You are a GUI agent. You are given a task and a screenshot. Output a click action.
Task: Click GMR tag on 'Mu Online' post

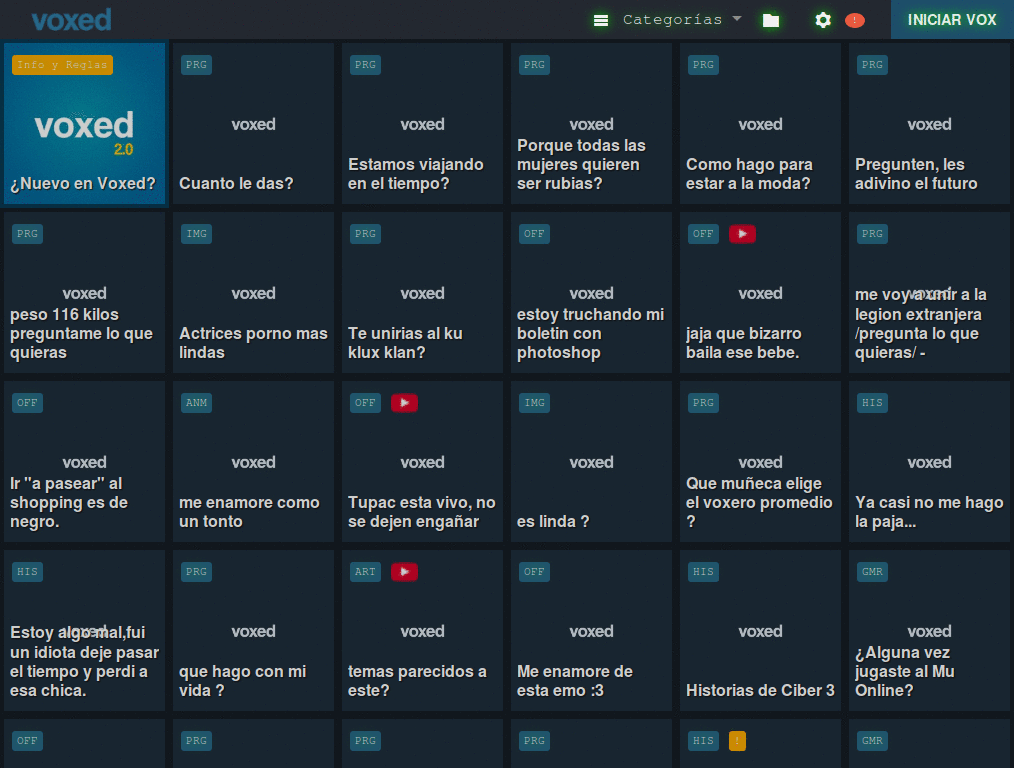(872, 572)
